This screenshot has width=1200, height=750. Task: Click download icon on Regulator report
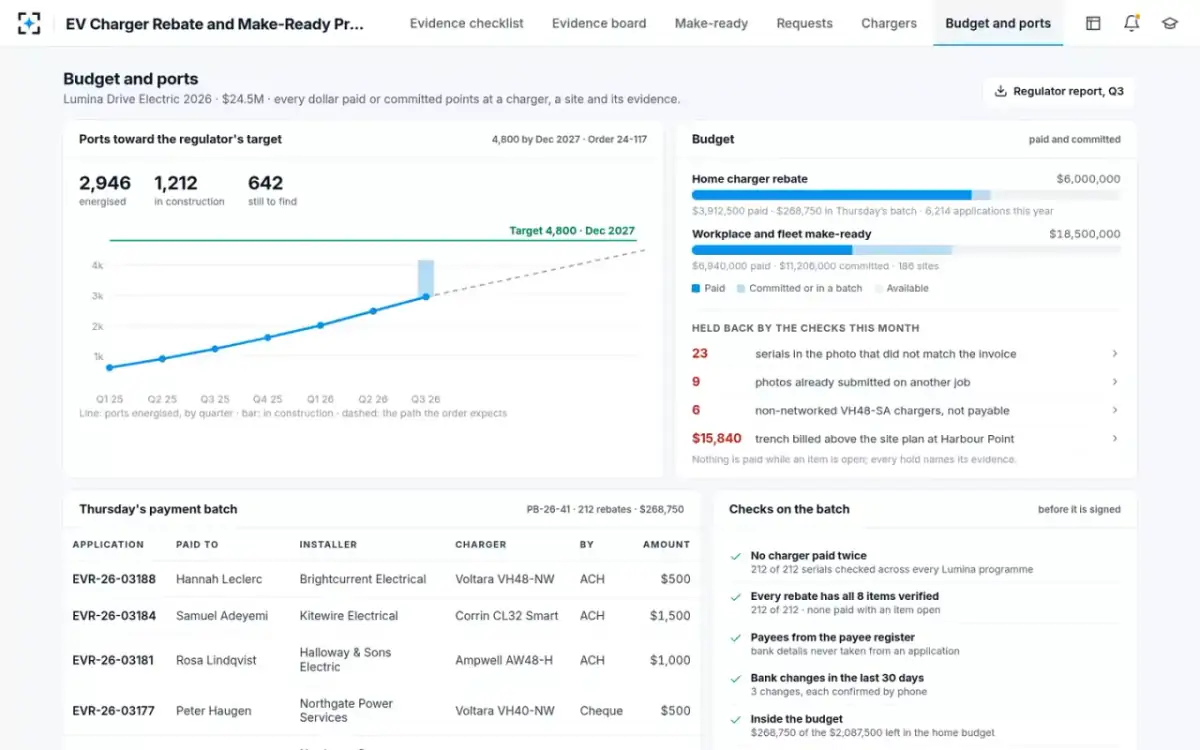point(1001,91)
